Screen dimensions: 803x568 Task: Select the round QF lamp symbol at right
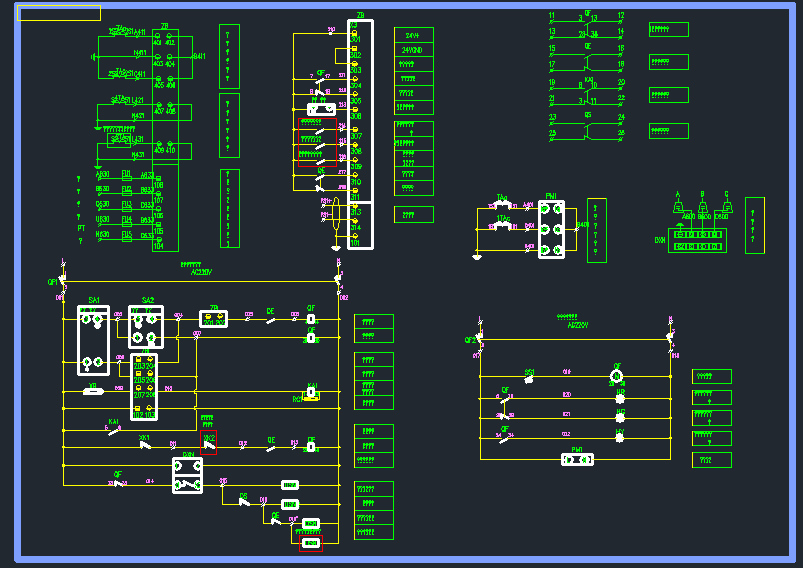click(617, 376)
